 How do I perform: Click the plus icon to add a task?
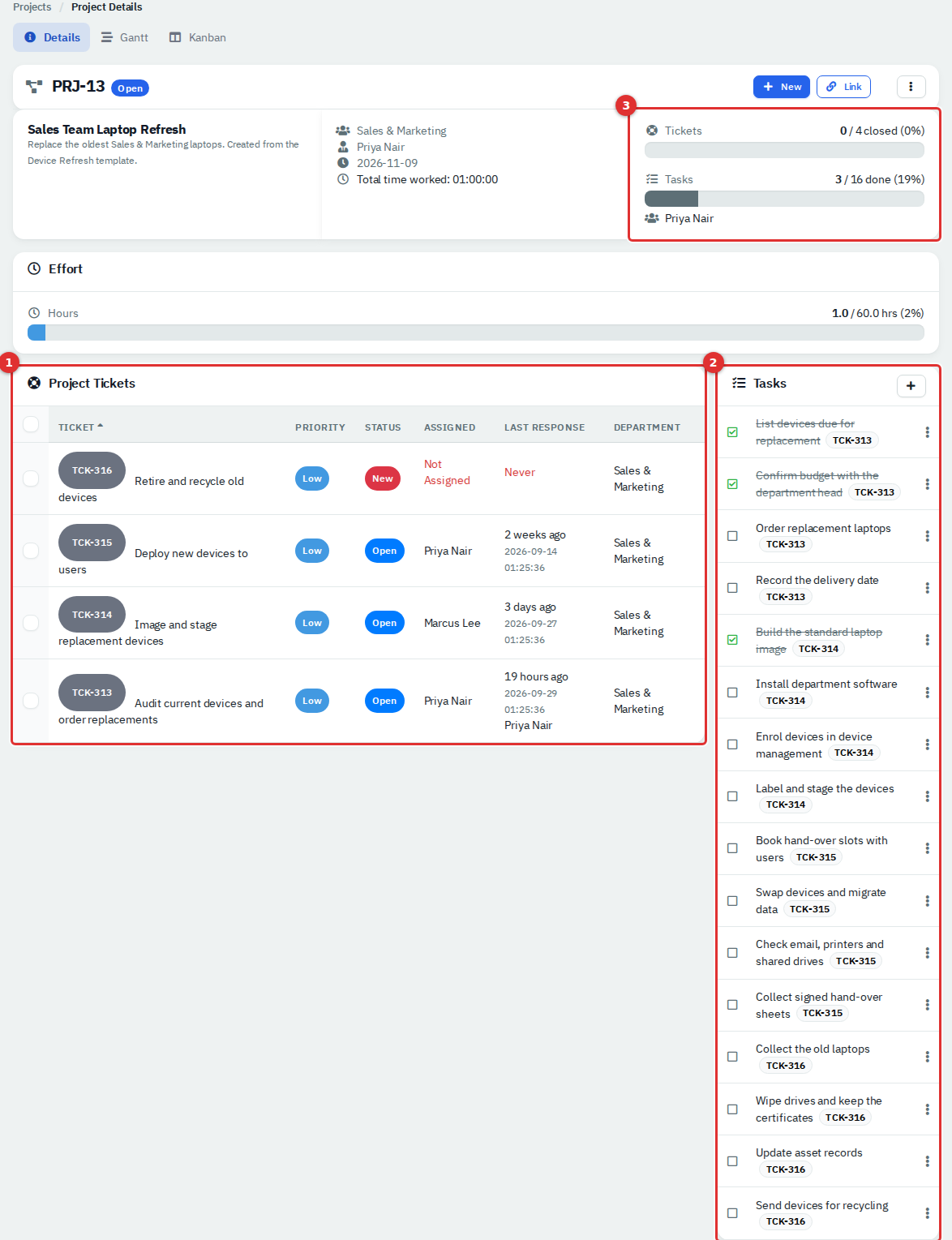911,386
